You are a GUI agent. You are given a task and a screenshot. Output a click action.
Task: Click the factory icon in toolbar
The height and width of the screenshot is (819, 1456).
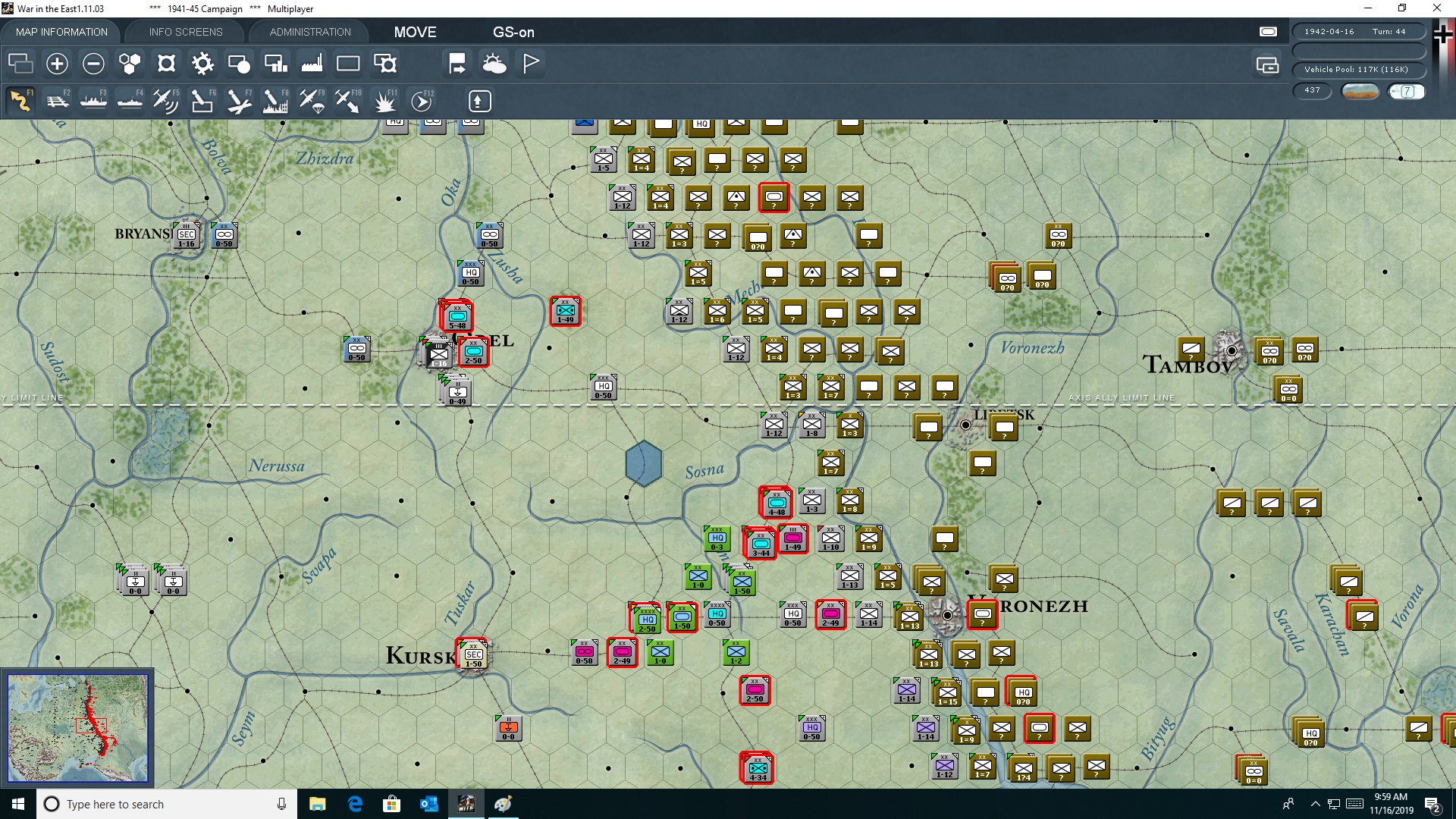click(312, 64)
